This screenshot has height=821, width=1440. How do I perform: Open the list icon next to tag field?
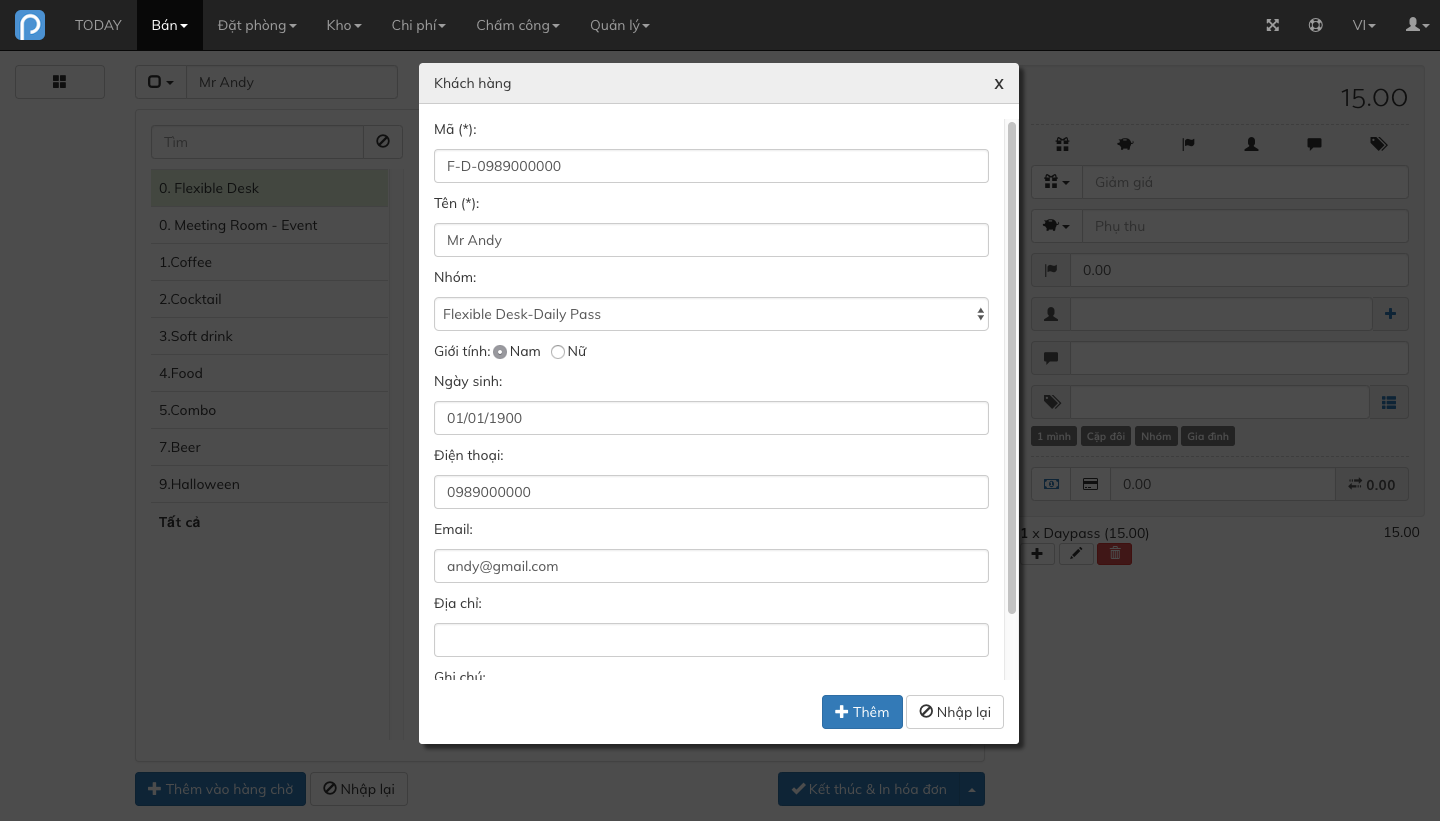[1389, 402]
